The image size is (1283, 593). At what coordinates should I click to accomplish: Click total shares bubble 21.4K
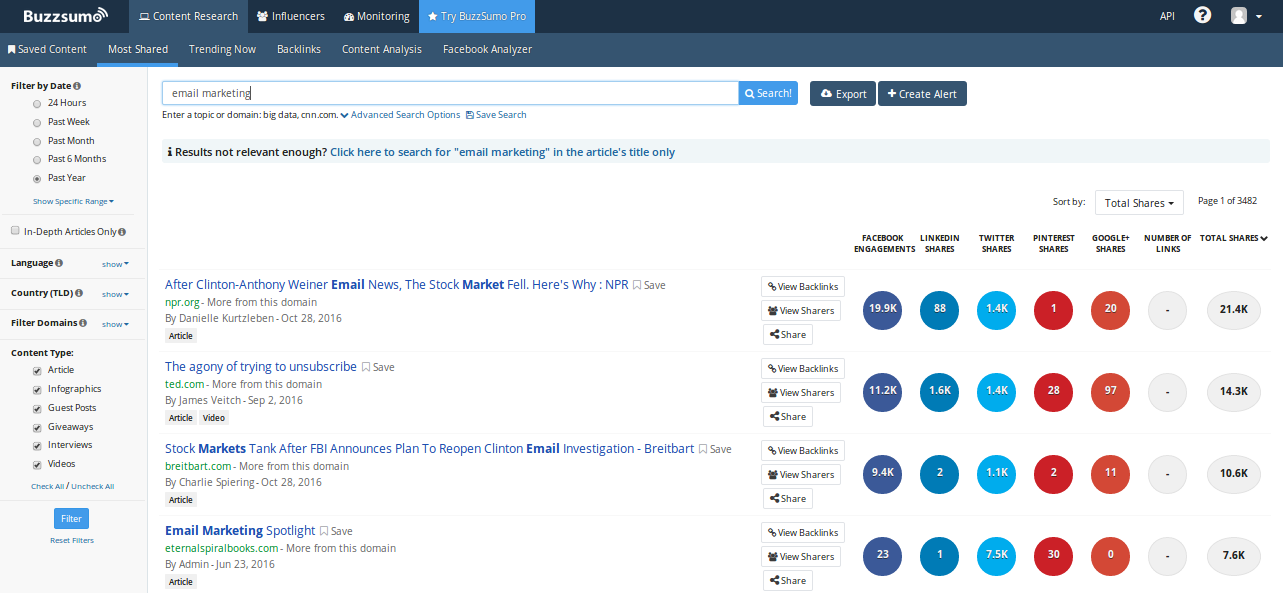click(x=1234, y=310)
